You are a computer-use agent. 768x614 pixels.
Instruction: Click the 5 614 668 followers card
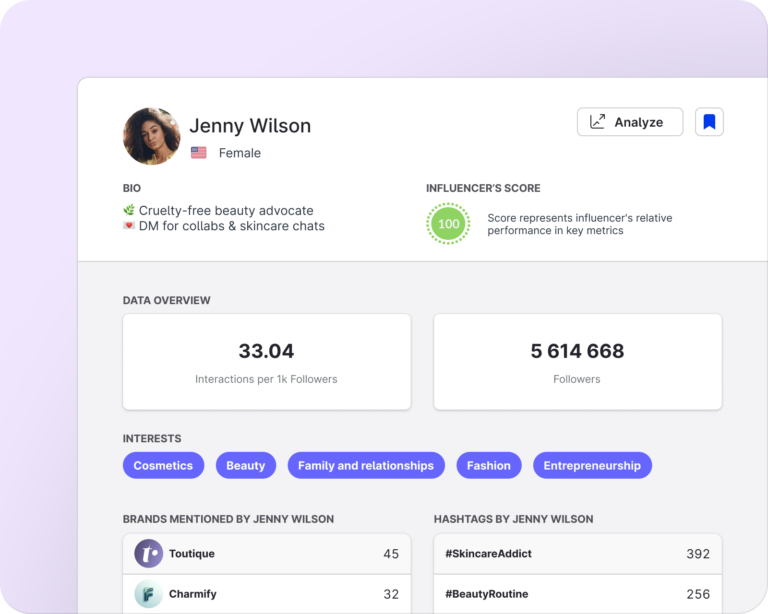577,362
